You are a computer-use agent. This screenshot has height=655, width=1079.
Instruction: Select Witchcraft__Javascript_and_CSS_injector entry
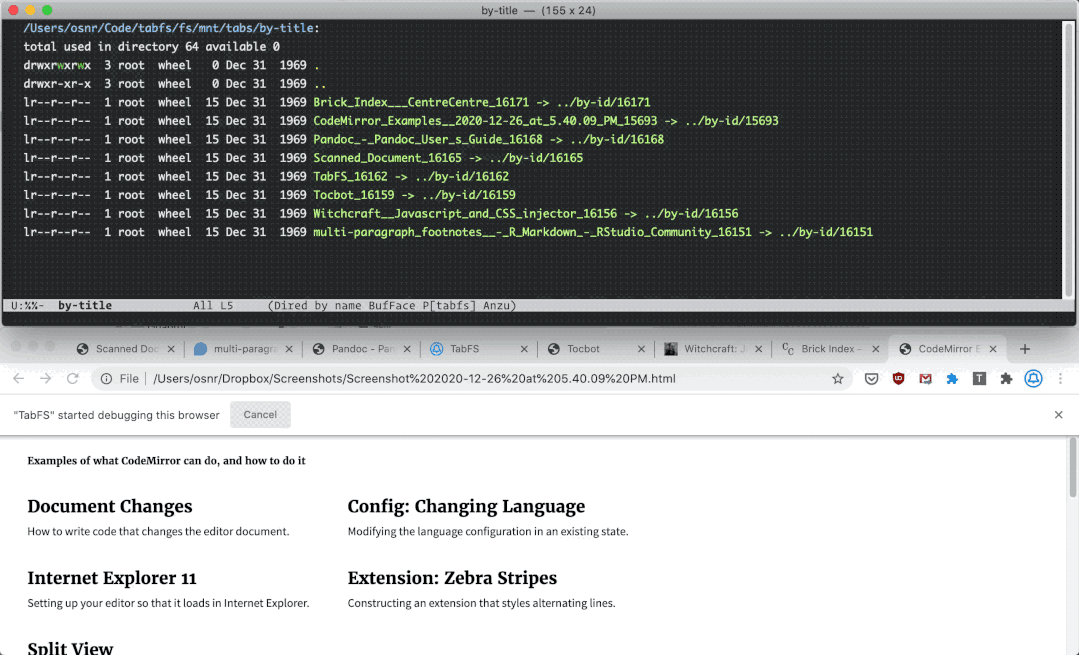click(x=465, y=213)
